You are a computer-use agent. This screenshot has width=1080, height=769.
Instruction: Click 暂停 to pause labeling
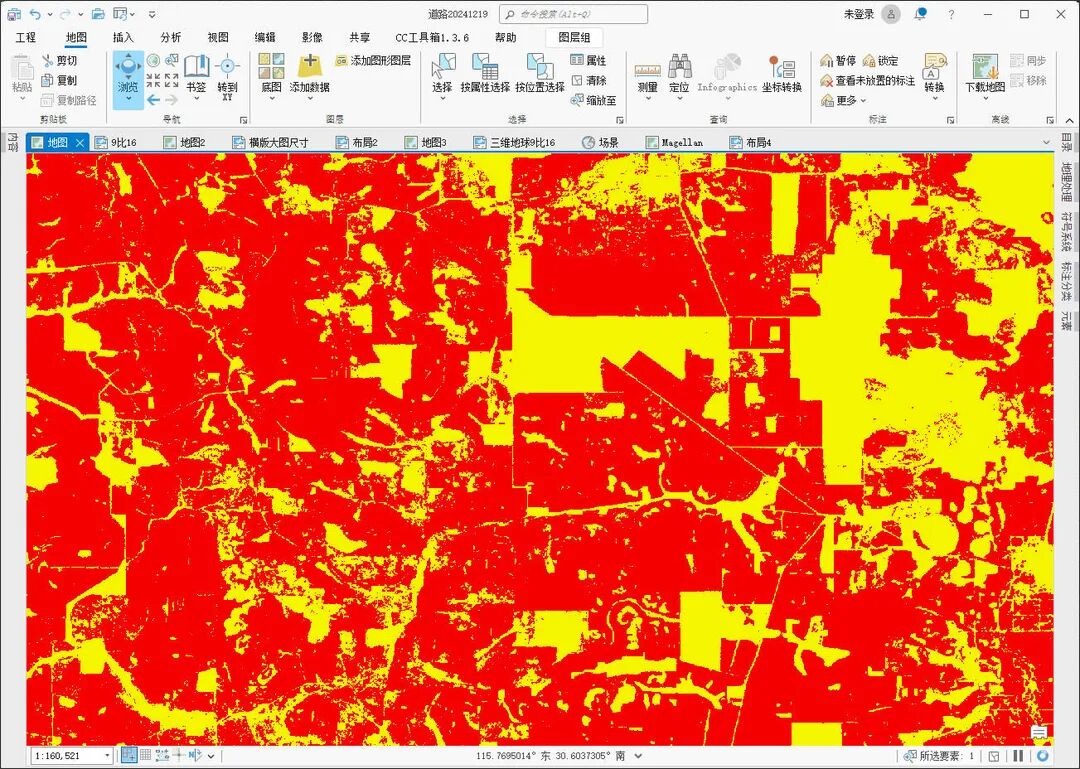(838, 61)
